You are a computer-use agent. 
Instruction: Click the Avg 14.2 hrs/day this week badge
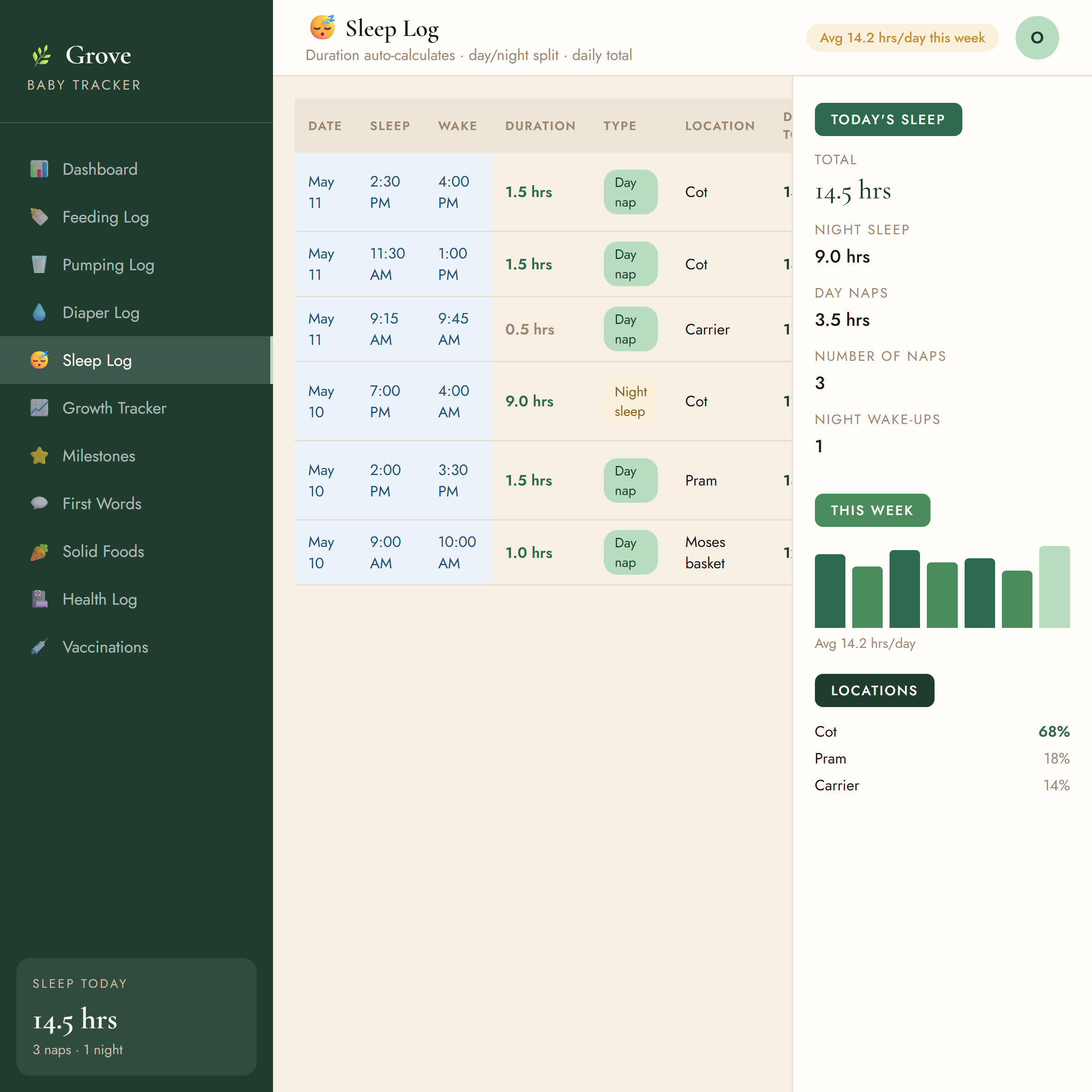[x=902, y=38]
